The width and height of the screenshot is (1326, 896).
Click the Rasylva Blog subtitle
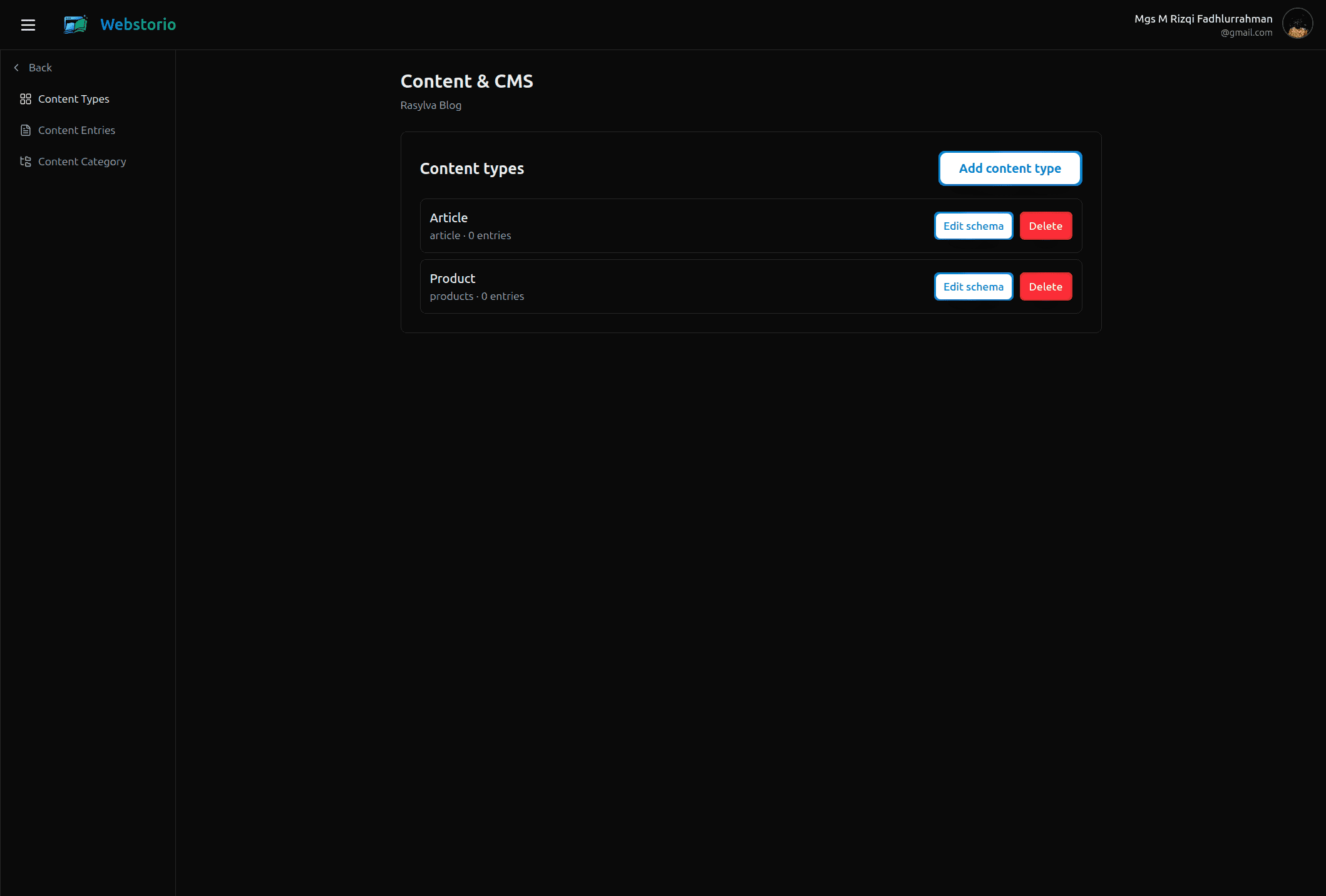431,105
